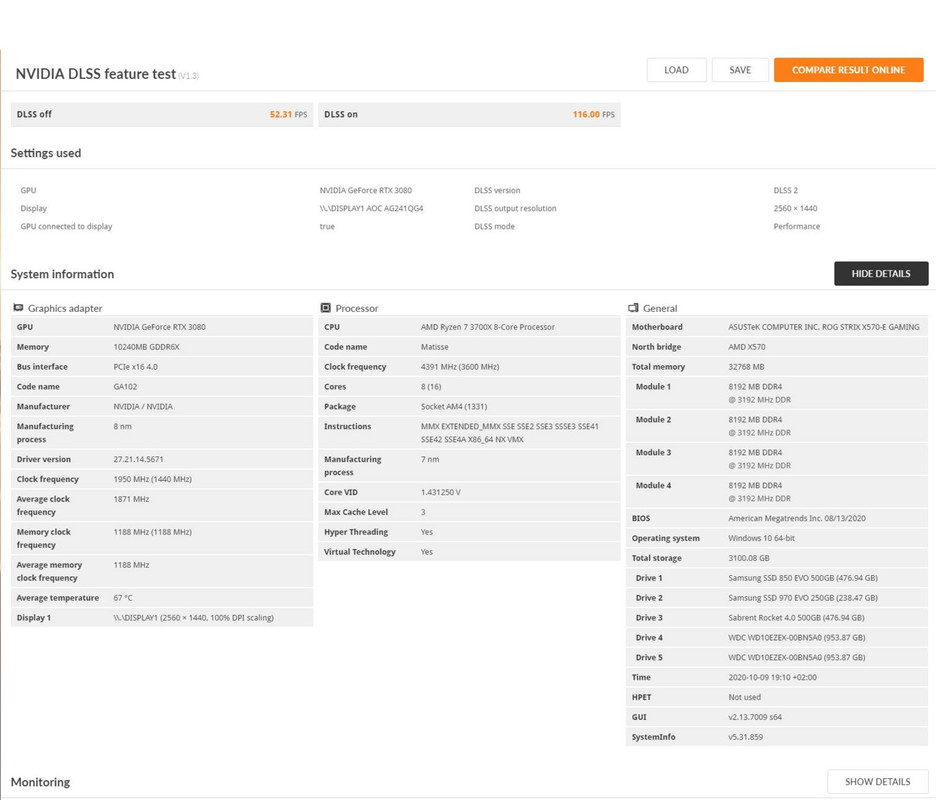The height and width of the screenshot is (800, 936).
Task: Select output resolution 2560 × 1440 in settings
Action: (796, 208)
